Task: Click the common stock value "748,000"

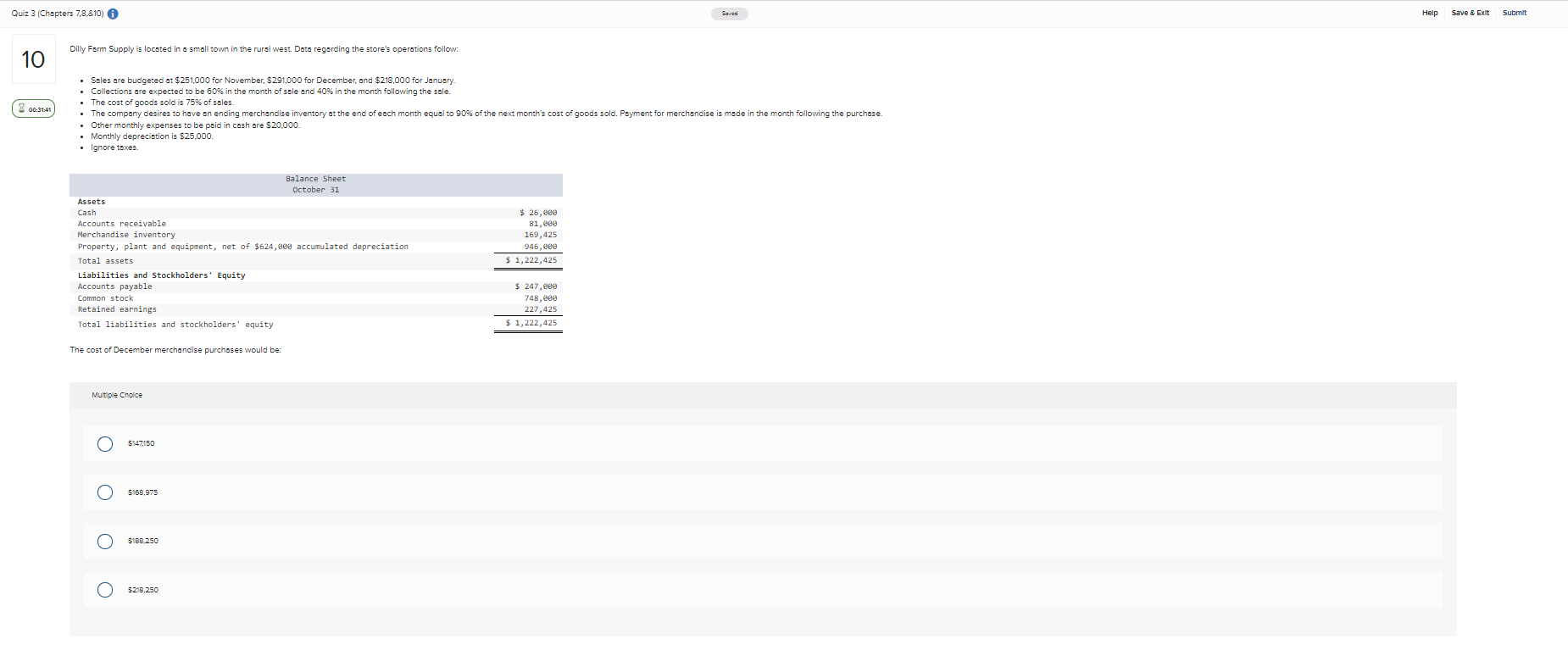Action: tap(541, 298)
